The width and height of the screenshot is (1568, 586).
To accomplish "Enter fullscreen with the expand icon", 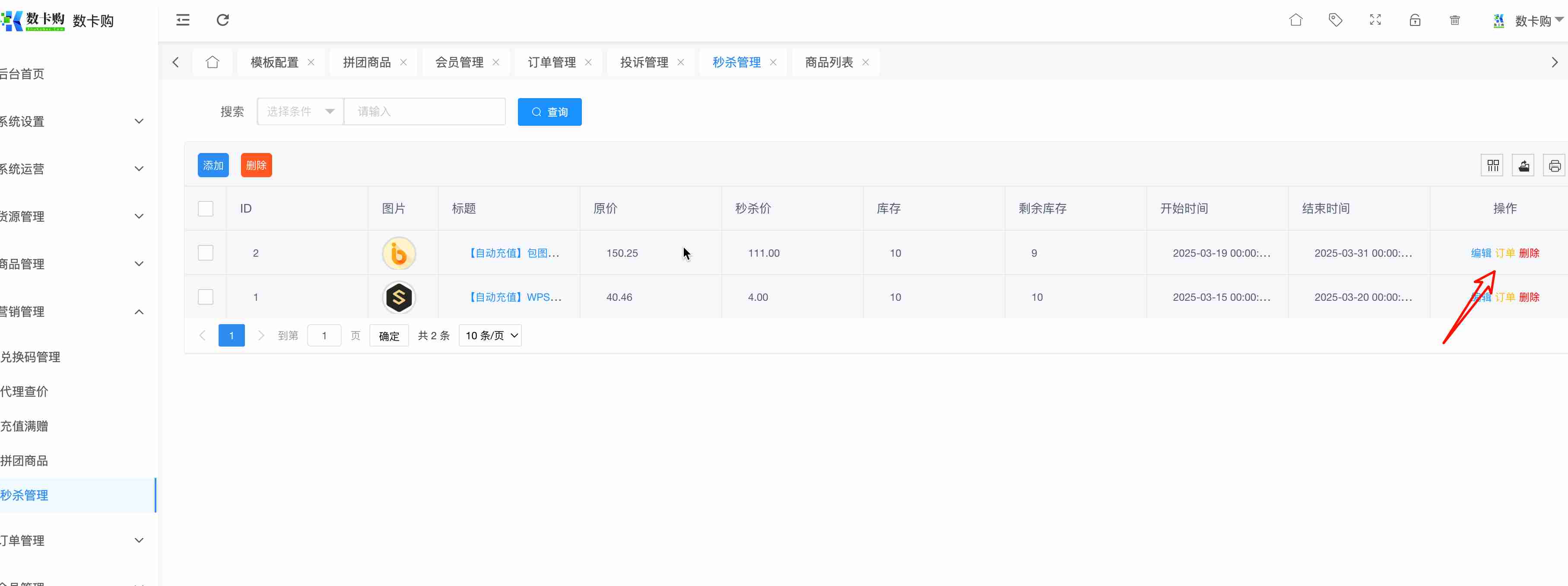I will pos(1375,20).
